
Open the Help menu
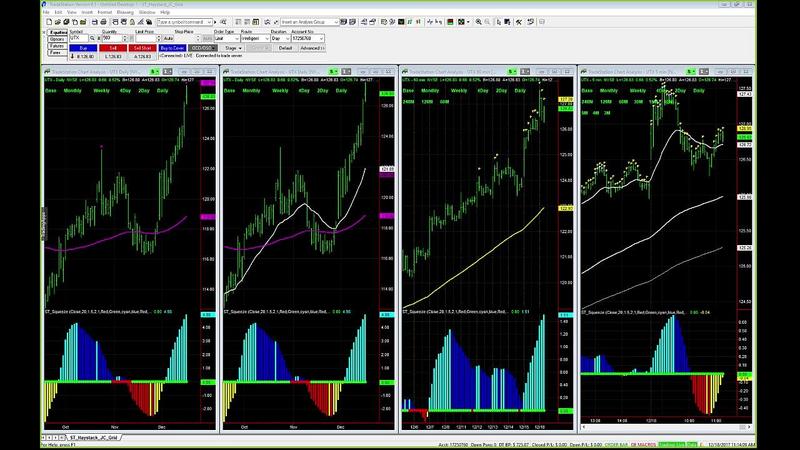click(165, 12)
